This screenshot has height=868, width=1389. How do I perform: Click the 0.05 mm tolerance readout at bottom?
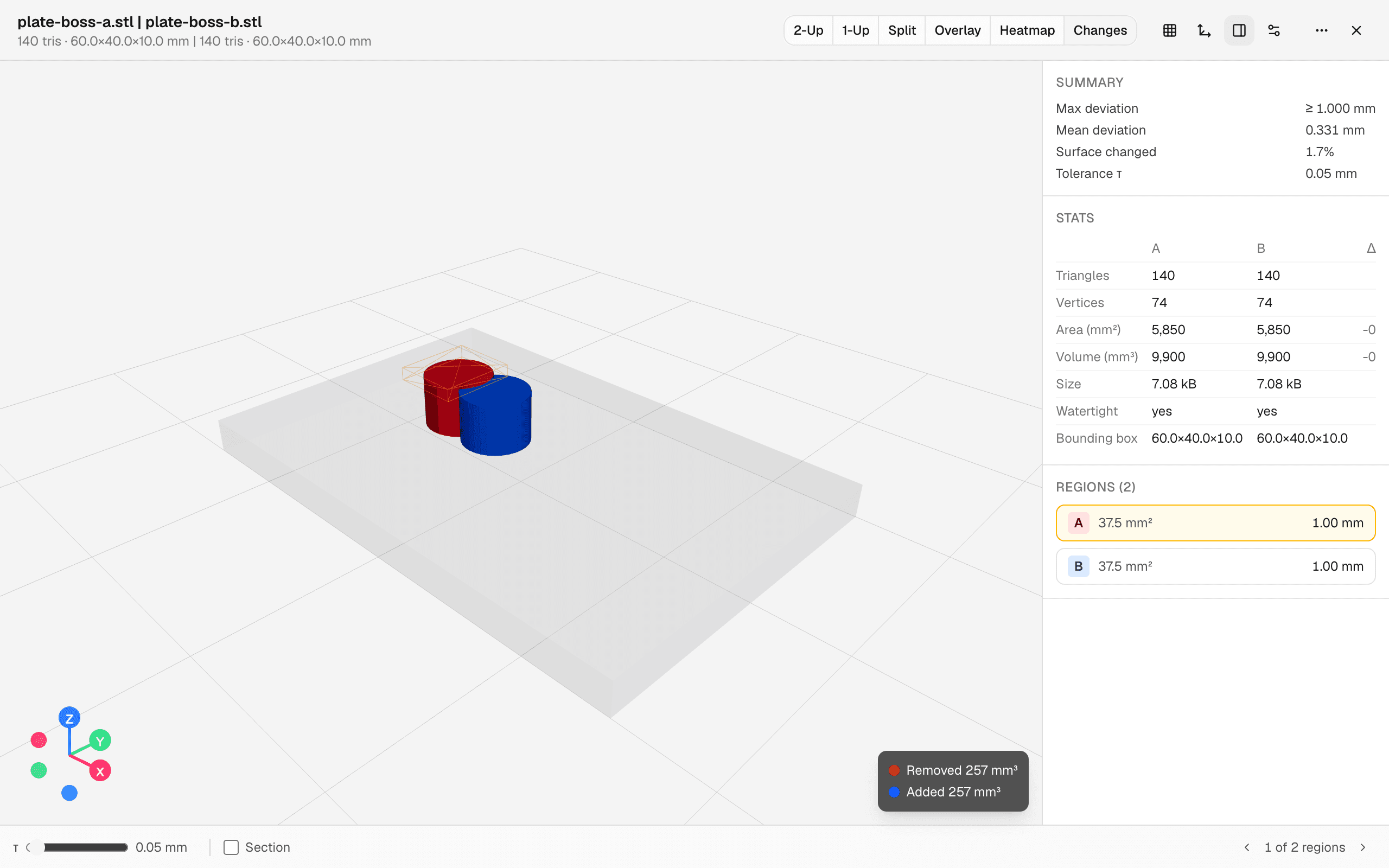(x=161, y=847)
